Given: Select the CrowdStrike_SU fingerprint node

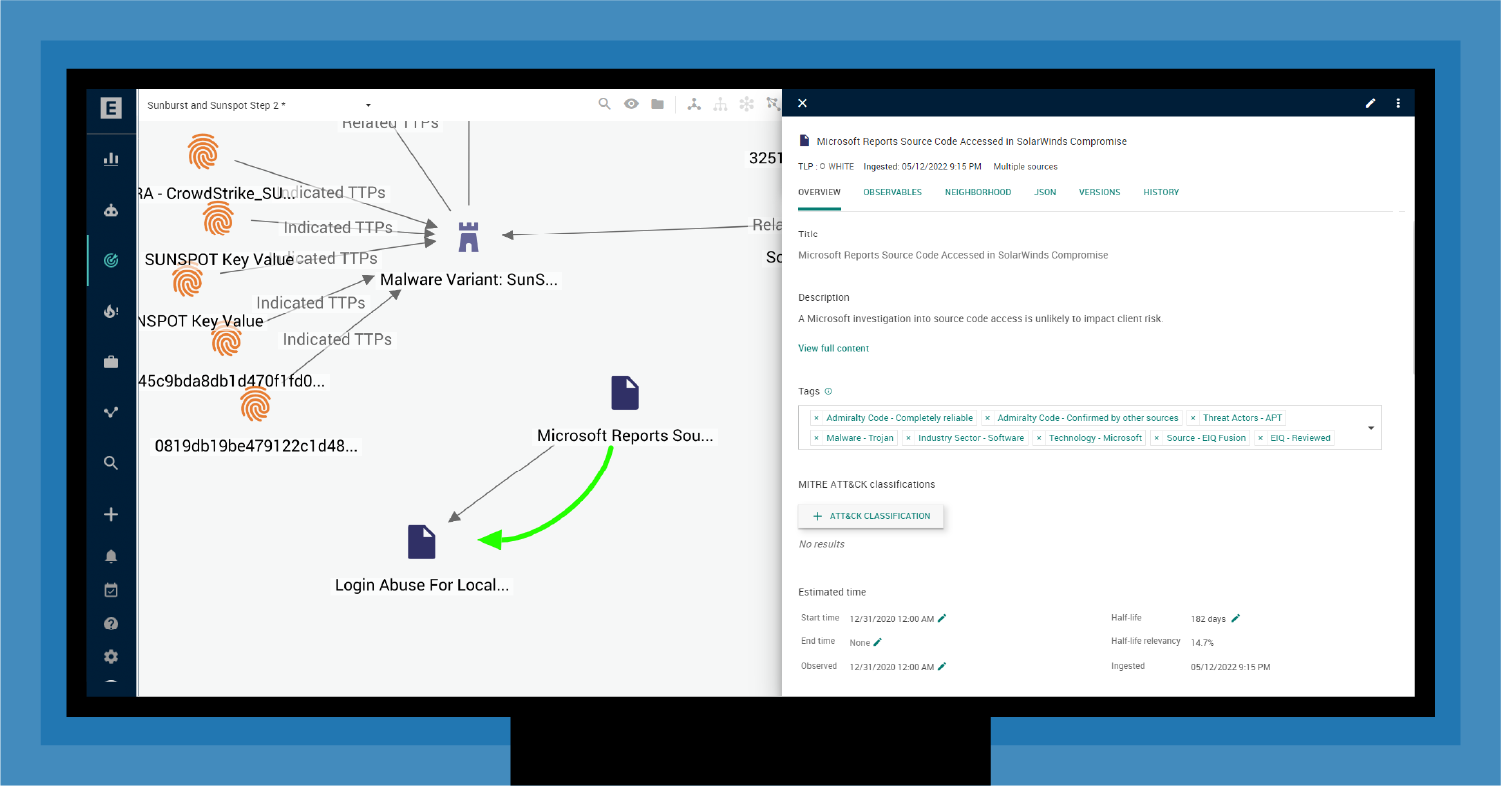Looking at the screenshot, I should pyautogui.click(x=203, y=153).
